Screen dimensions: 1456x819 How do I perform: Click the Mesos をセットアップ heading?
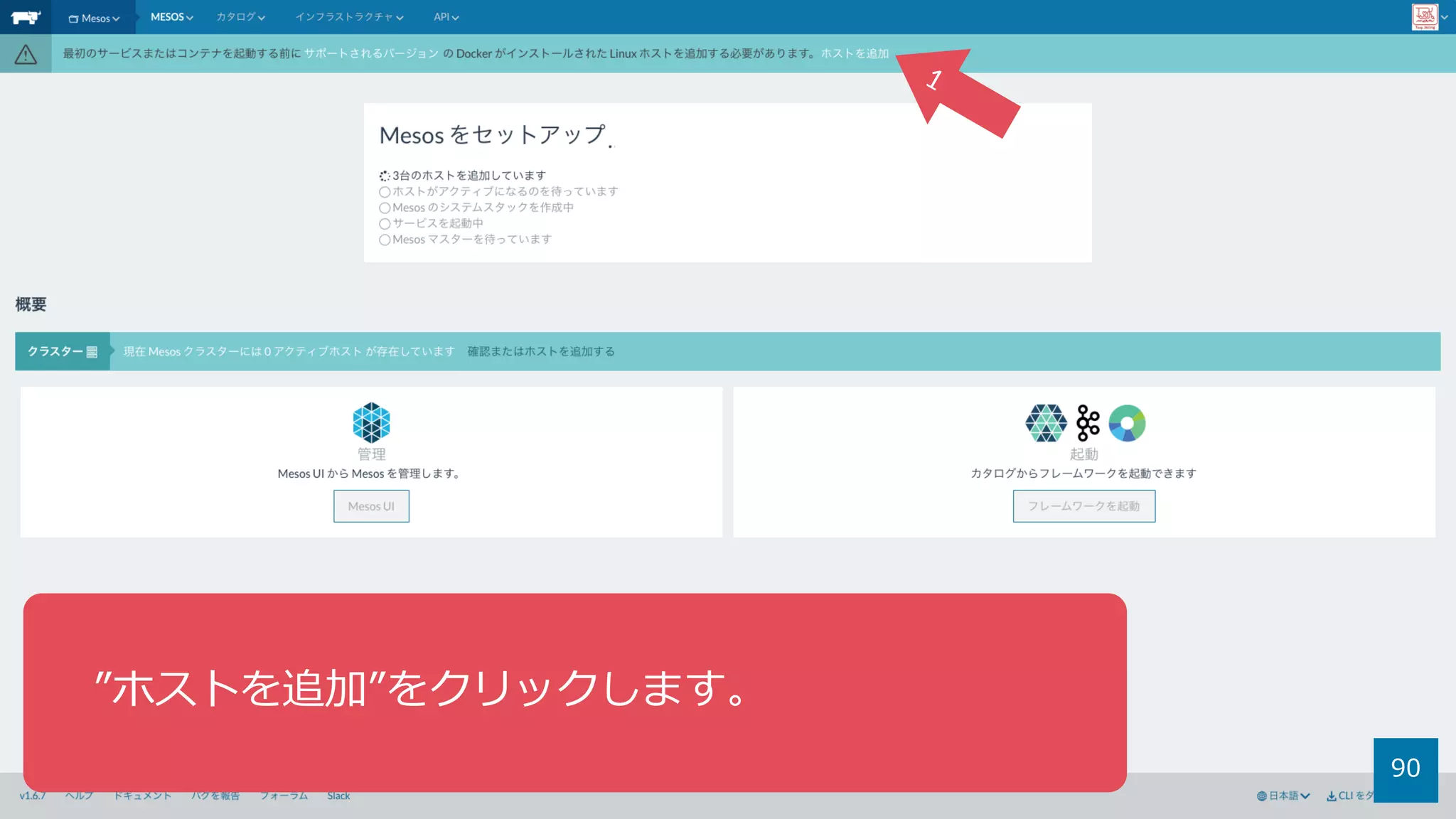pos(493,134)
